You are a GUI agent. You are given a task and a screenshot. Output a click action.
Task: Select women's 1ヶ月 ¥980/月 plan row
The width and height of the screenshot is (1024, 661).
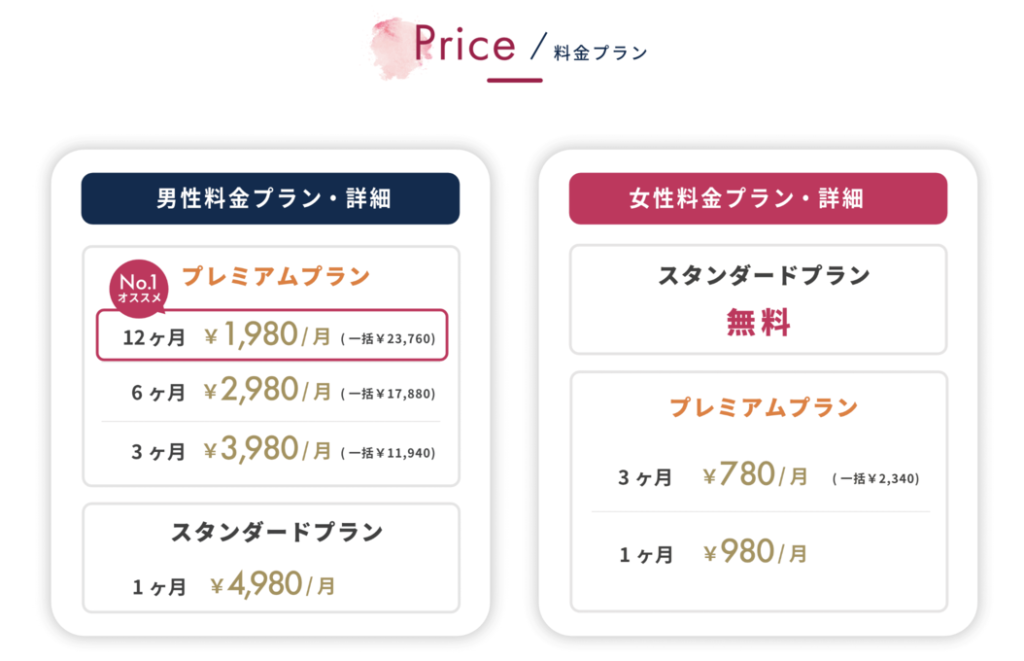point(760,554)
